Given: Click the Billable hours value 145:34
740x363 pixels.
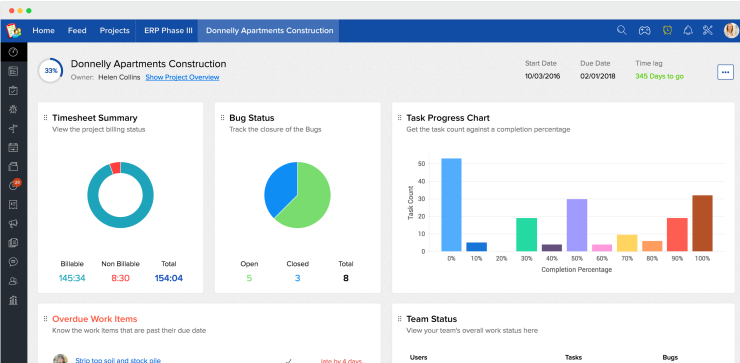Looking at the screenshot, I should (x=72, y=278).
